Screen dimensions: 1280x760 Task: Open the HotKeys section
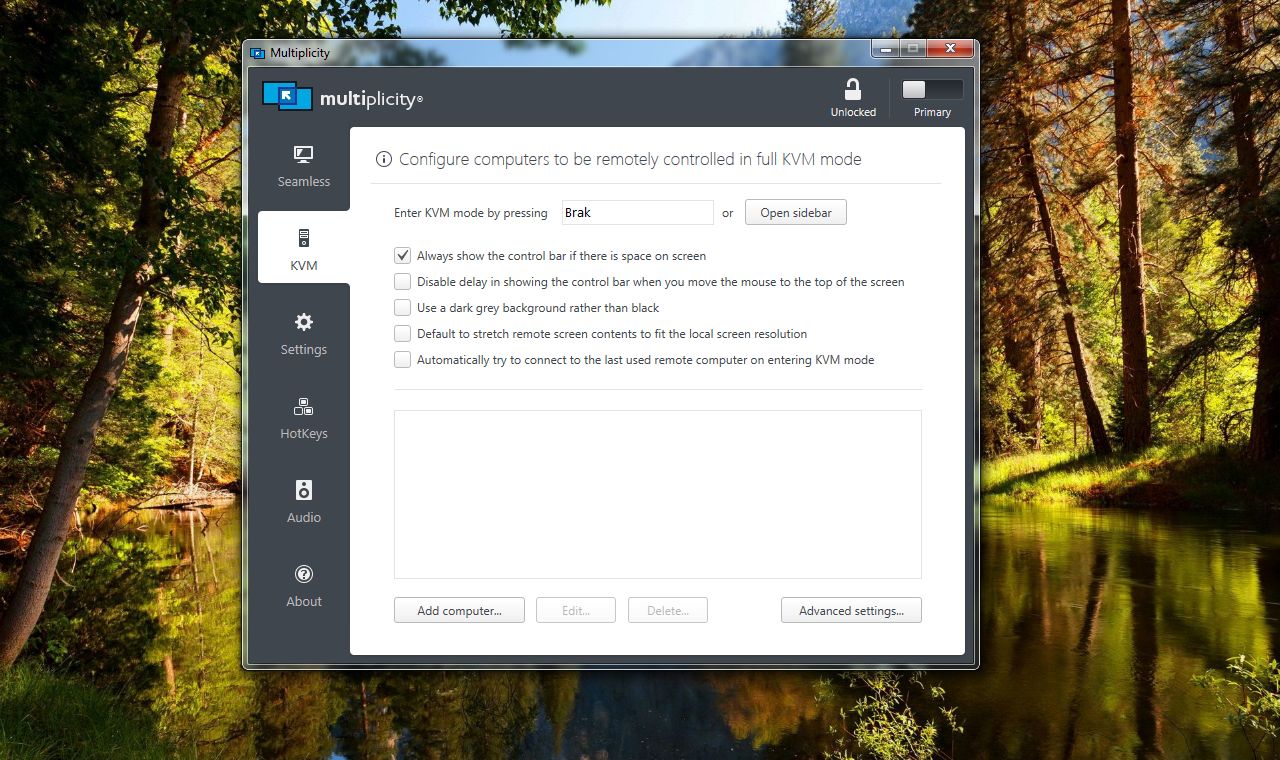[x=304, y=419]
